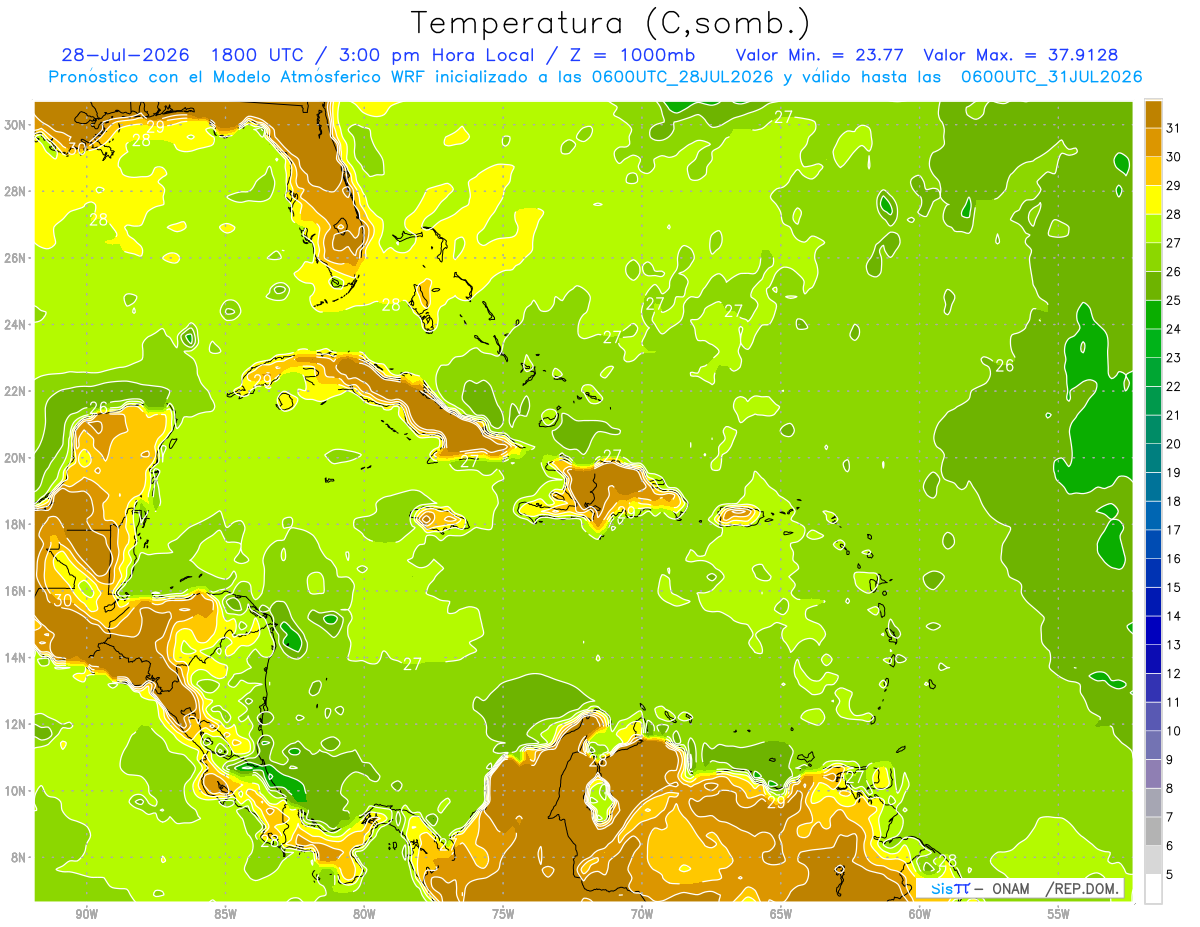Screen dimensions: 1200x927
Task: Click the "30N" latitude label
Action: (17, 124)
